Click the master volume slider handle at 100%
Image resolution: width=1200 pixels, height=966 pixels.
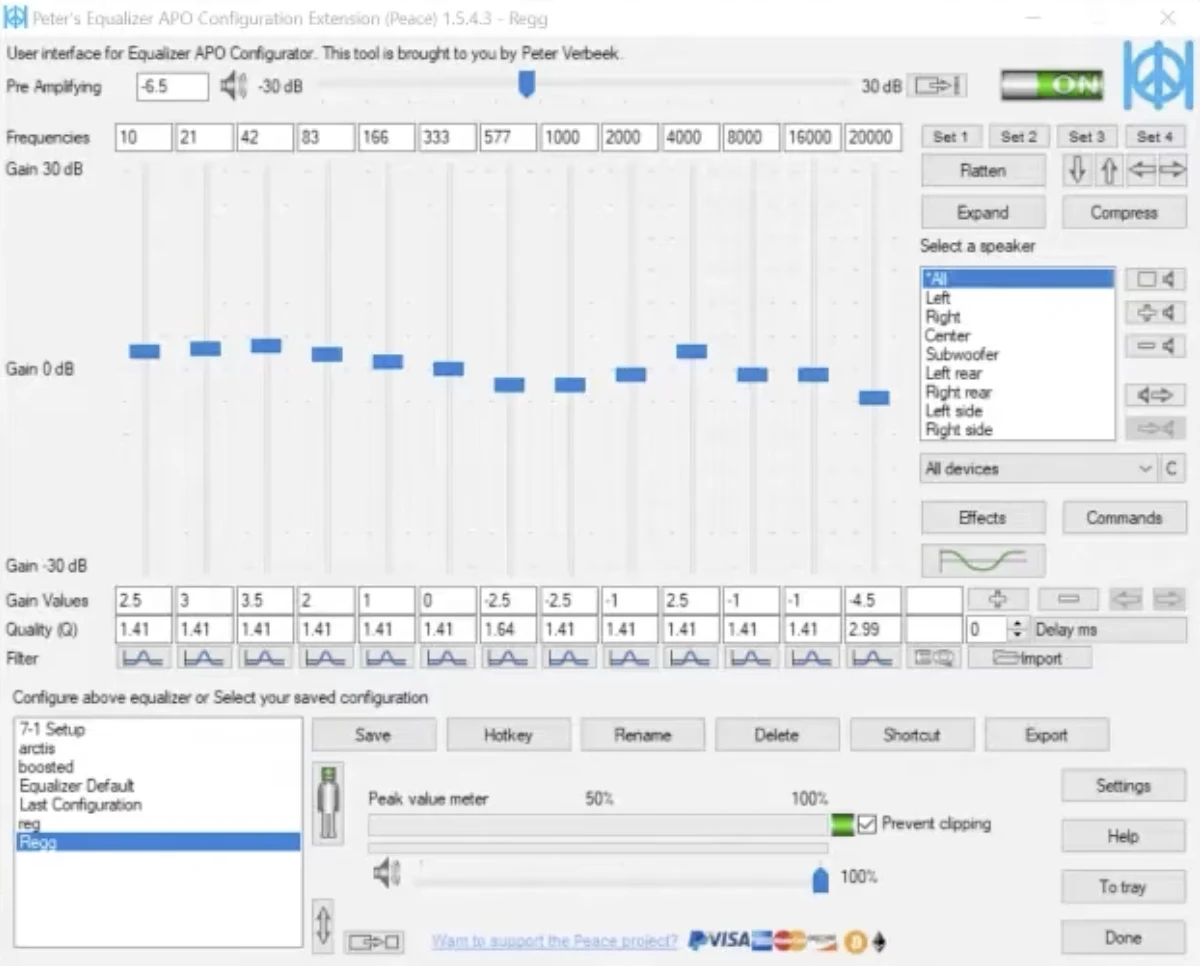pyautogui.click(x=820, y=878)
